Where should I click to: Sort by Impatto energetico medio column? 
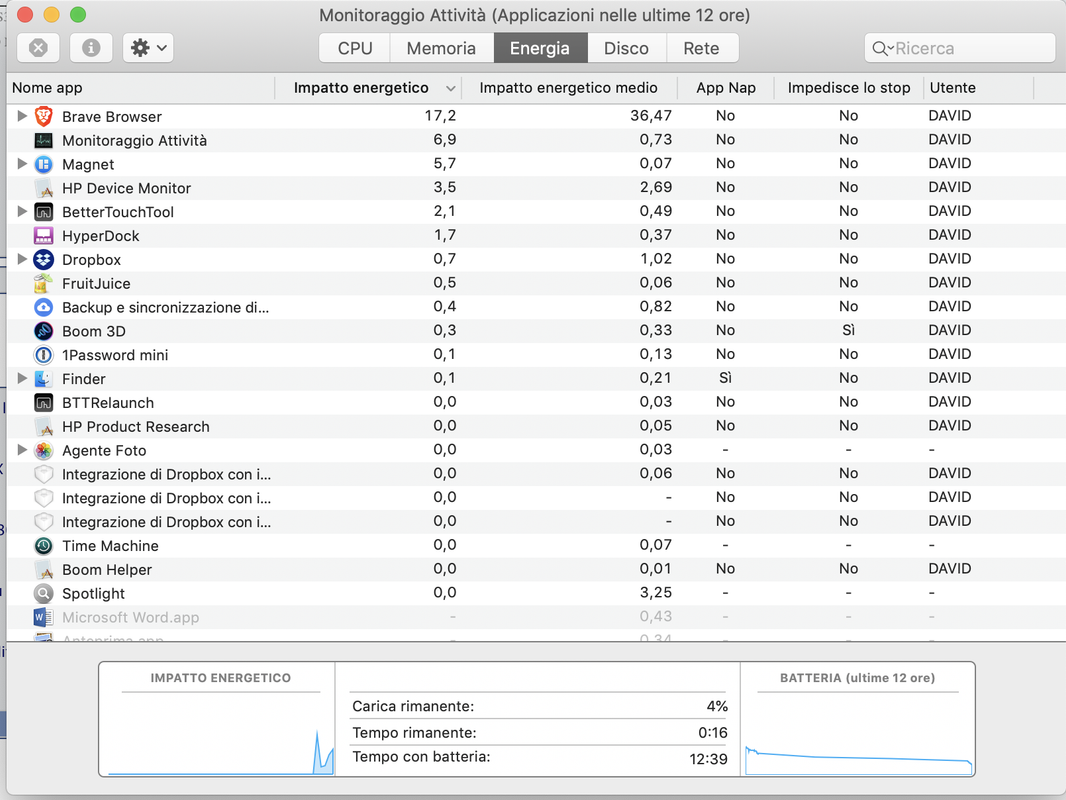tap(569, 88)
